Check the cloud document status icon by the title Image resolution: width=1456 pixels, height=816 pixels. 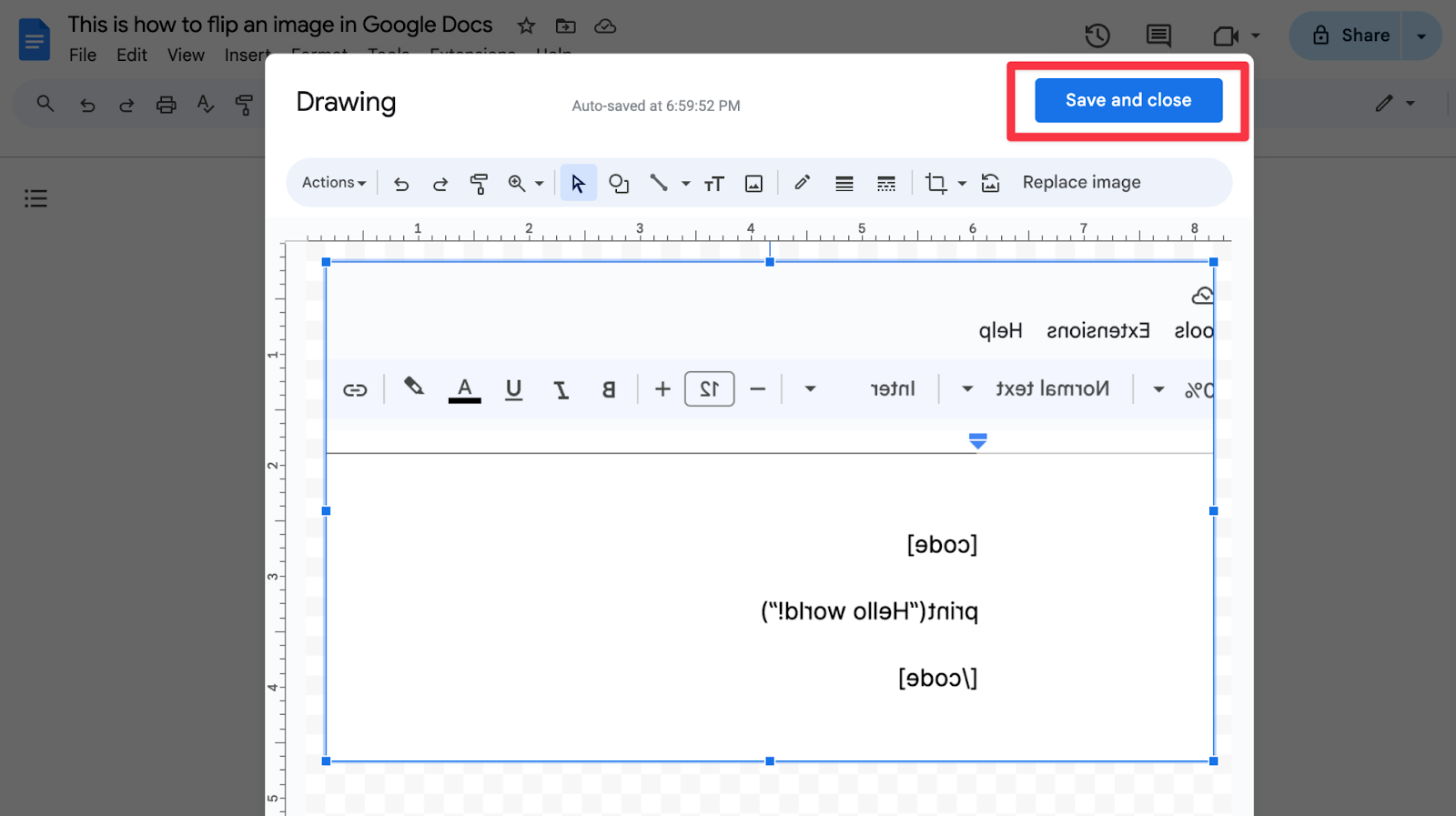point(605,26)
